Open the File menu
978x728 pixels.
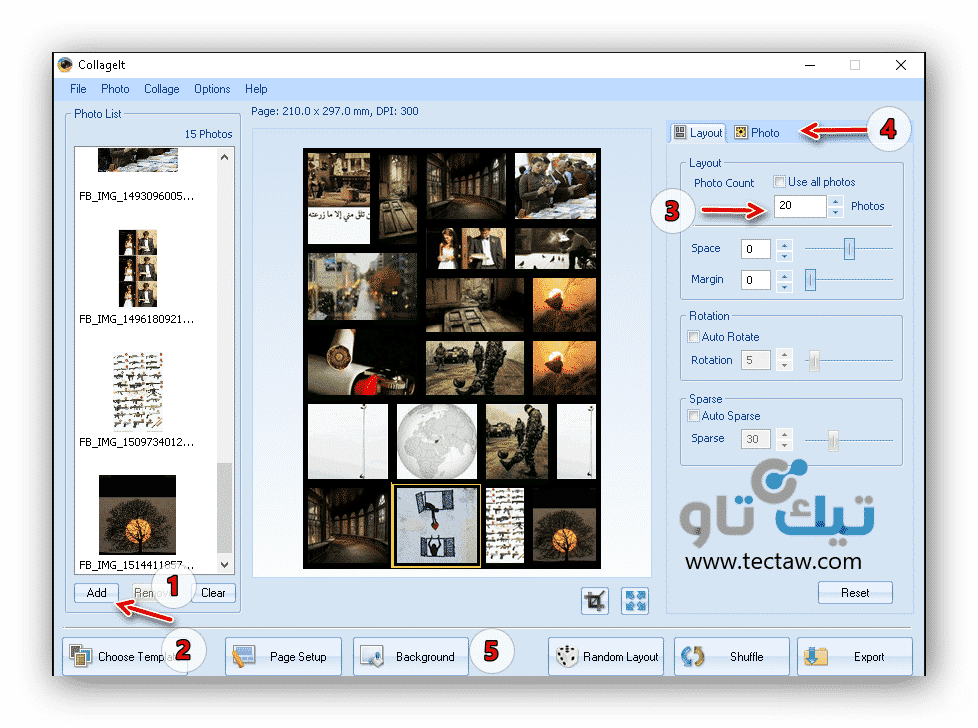pyautogui.click(x=78, y=89)
